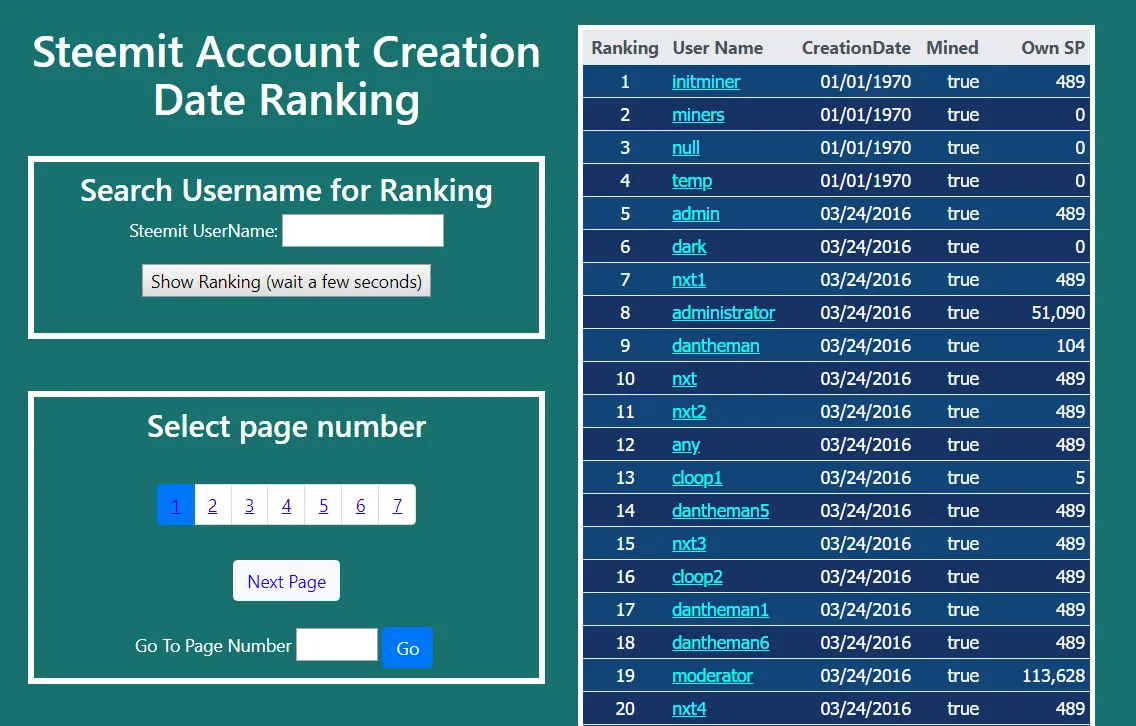Go to page 3
This screenshot has width=1136, height=726.
click(249, 505)
